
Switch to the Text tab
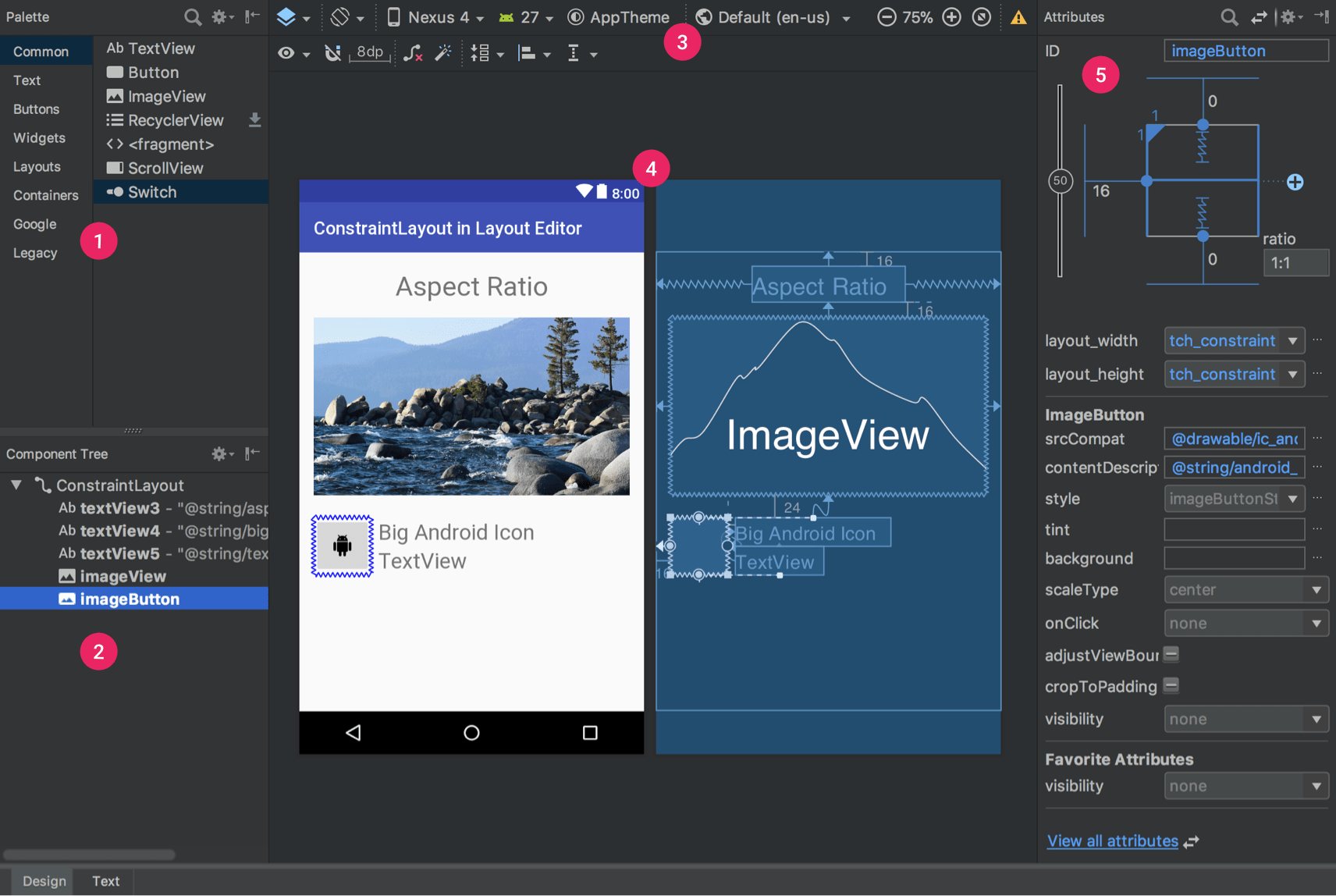[105, 881]
